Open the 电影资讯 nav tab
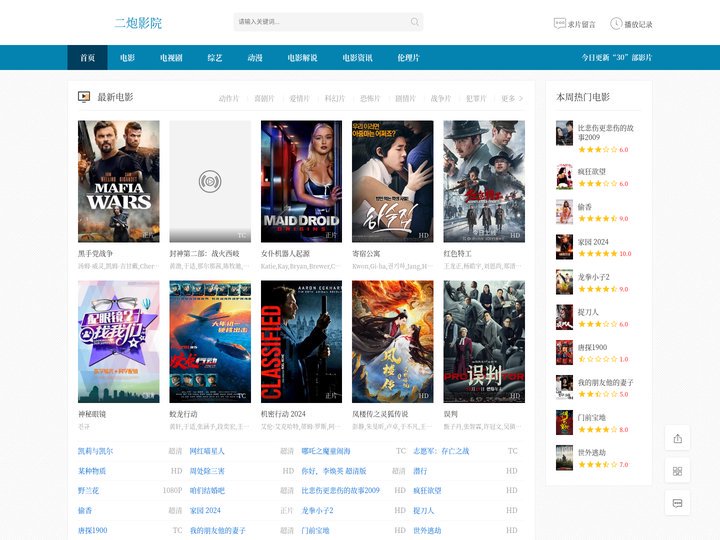This screenshot has width=720, height=540. tap(357, 57)
